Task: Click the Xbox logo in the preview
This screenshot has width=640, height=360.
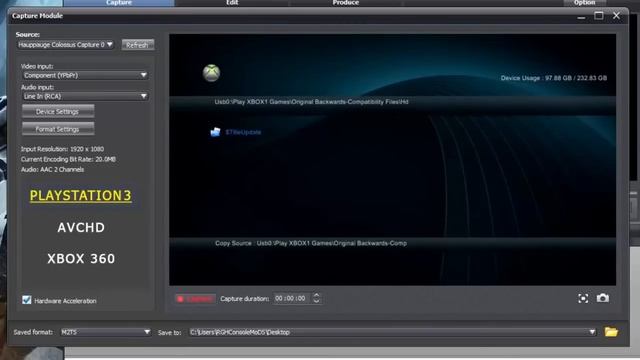Action: 211,73
